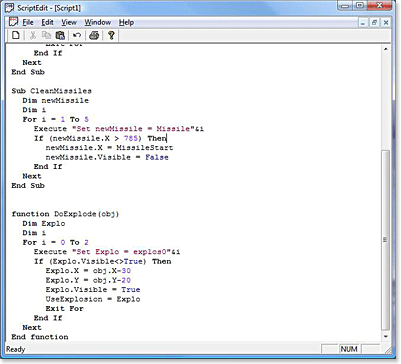
Task: Click the document icon beside File menu
Action: [x=14, y=22]
